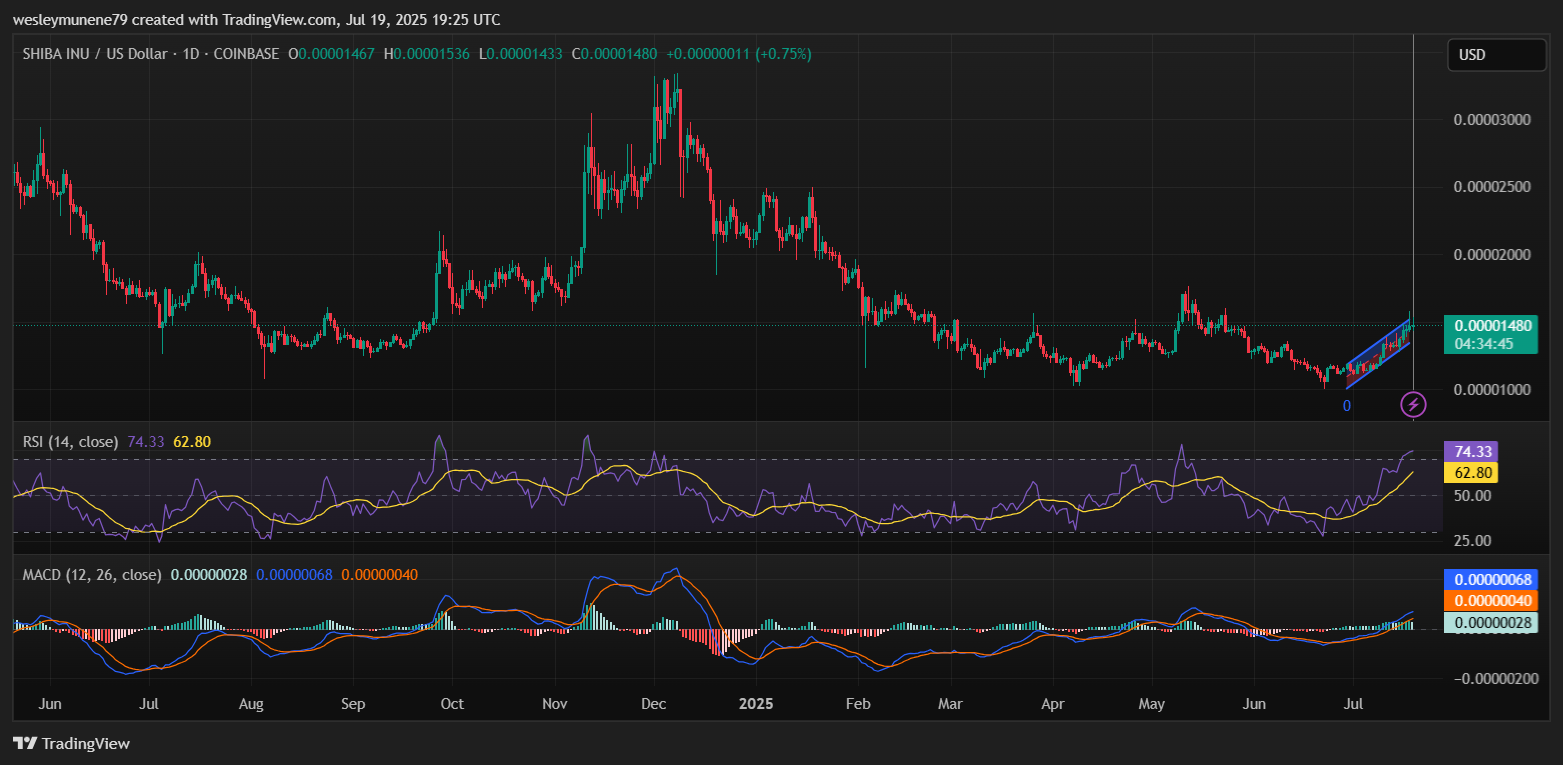Click the 0.00001000 price axis label
The width and height of the screenshot is (1563, 765).
(x=1492, y=389)
